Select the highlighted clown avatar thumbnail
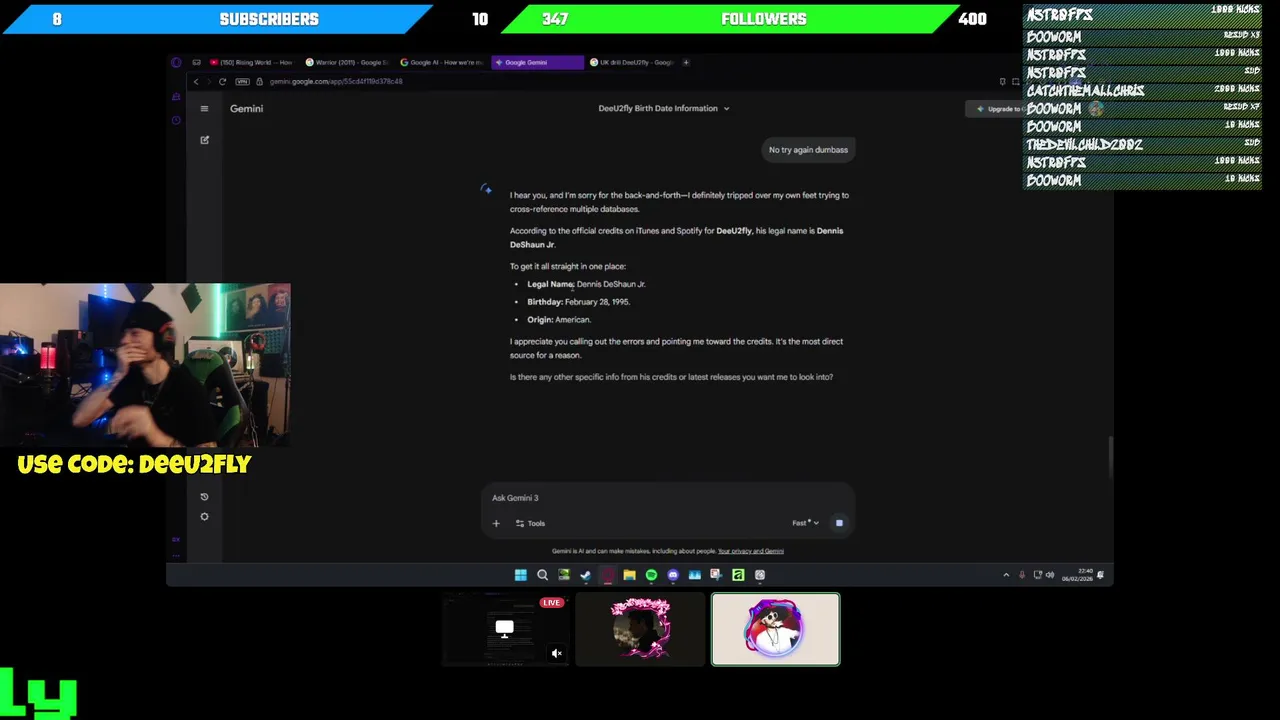Screen dimensions: 1280x720 (x=776, y=629)
